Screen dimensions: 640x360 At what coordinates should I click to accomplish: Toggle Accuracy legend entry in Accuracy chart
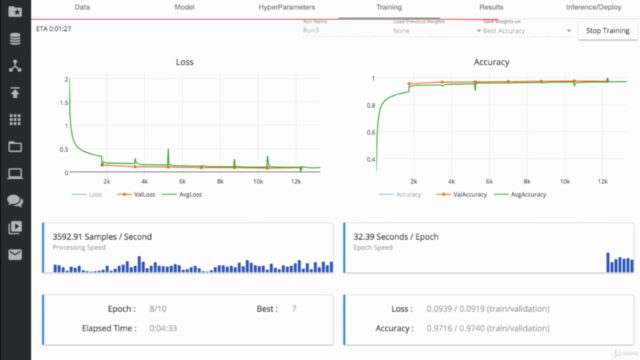400,195
